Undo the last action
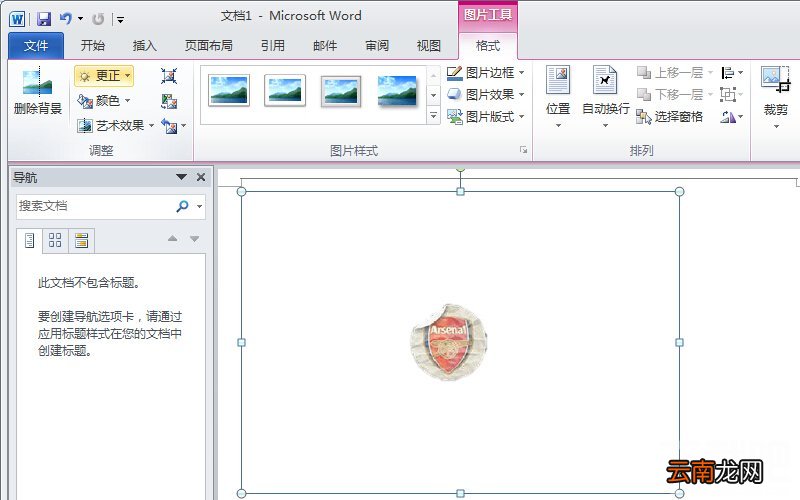This screenshot has width=800, height=500. pos(65,19)
